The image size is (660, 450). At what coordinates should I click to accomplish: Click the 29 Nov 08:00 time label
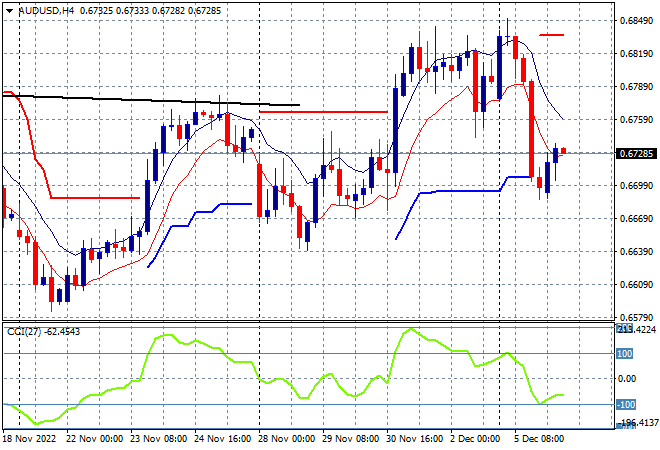click(x=351, y=439)
